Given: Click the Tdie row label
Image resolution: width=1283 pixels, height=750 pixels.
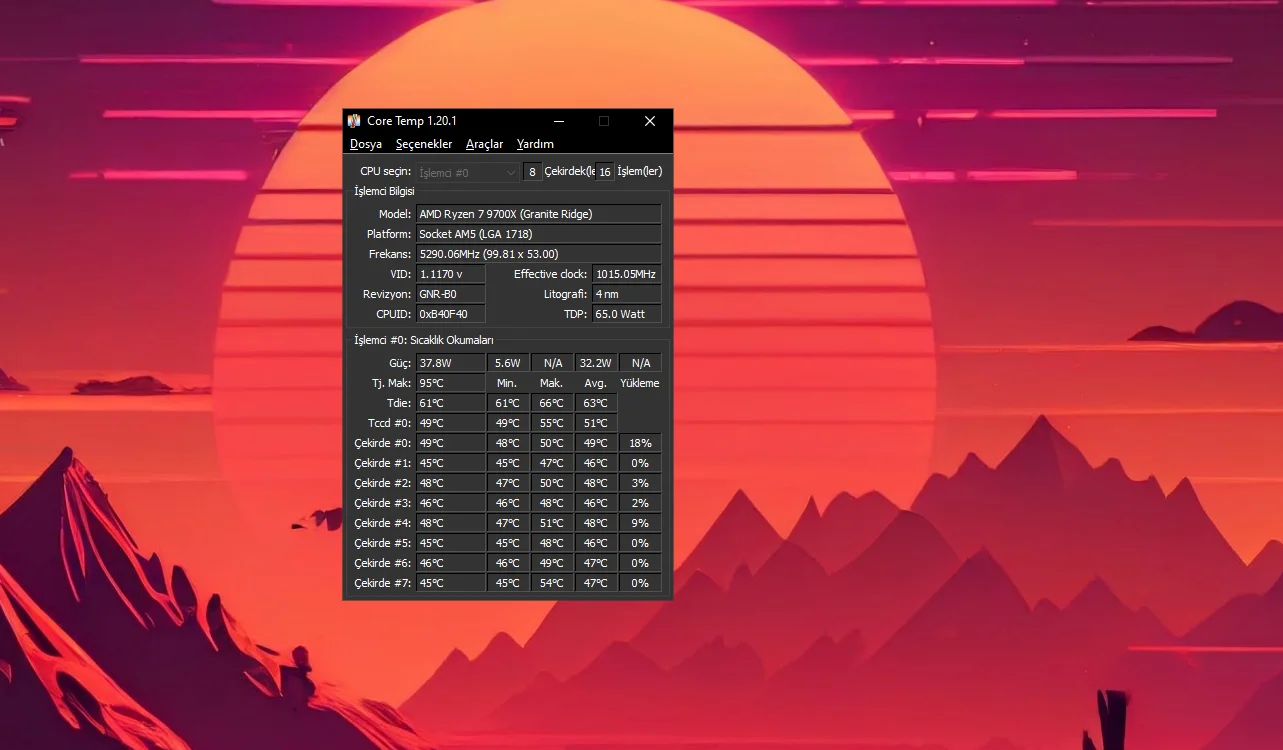Looking at the screenshot, I should point(399,403).
